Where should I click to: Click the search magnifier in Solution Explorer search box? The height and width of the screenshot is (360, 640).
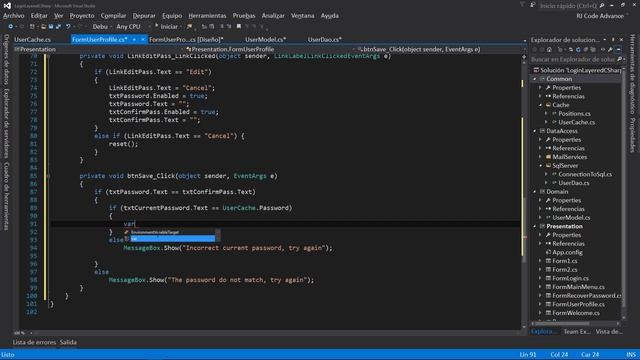[619, 59]
